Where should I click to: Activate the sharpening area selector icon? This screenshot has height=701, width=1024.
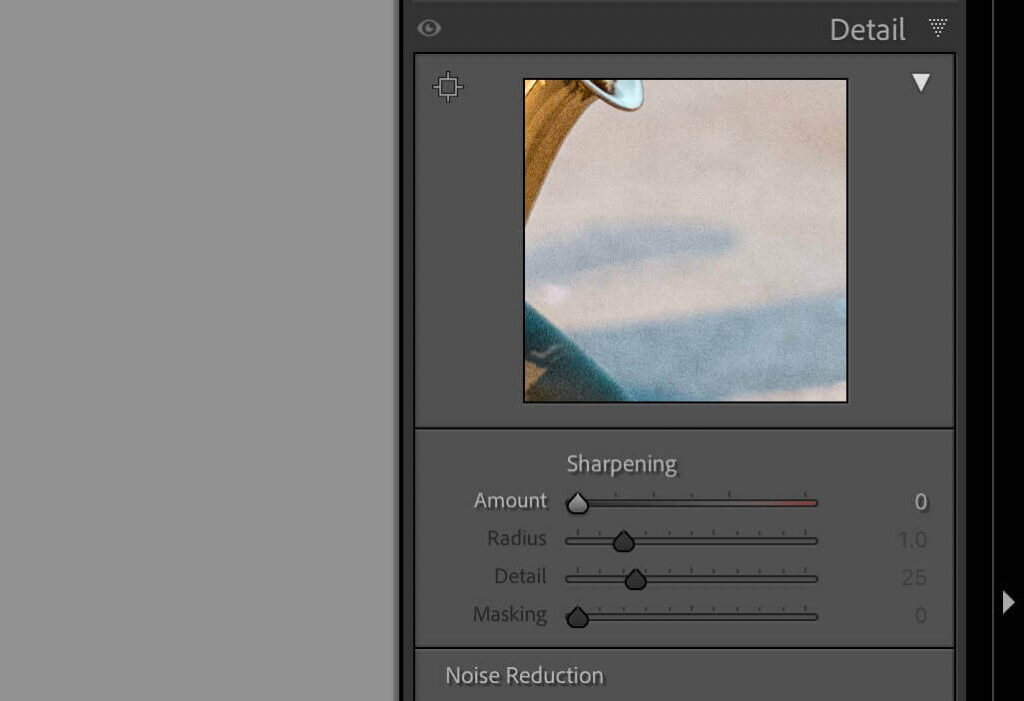point(447,86)
